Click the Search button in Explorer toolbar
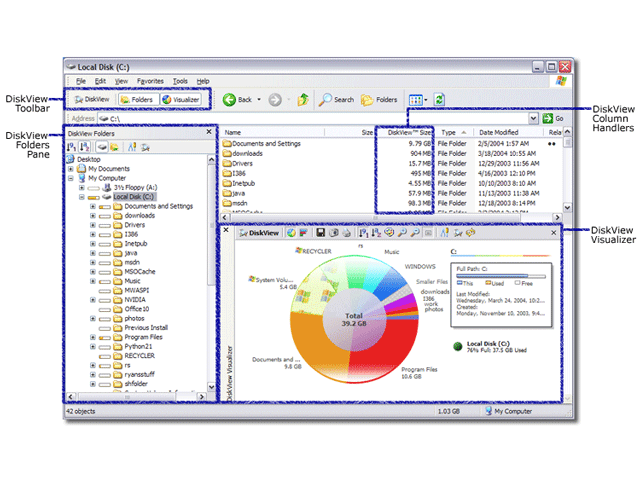640x480 pixels. 336,100
